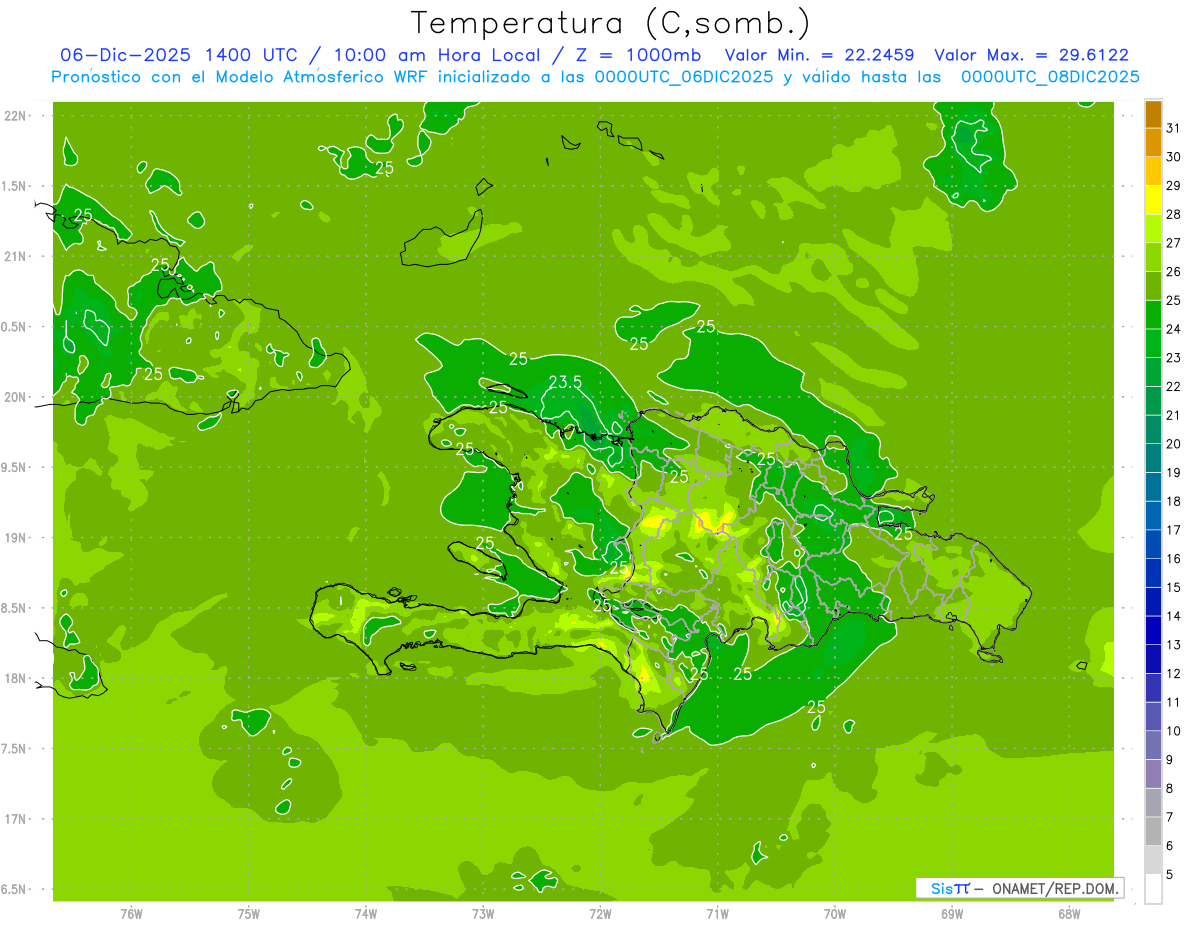Click the "11" value on the color legend

[1174, 702]
